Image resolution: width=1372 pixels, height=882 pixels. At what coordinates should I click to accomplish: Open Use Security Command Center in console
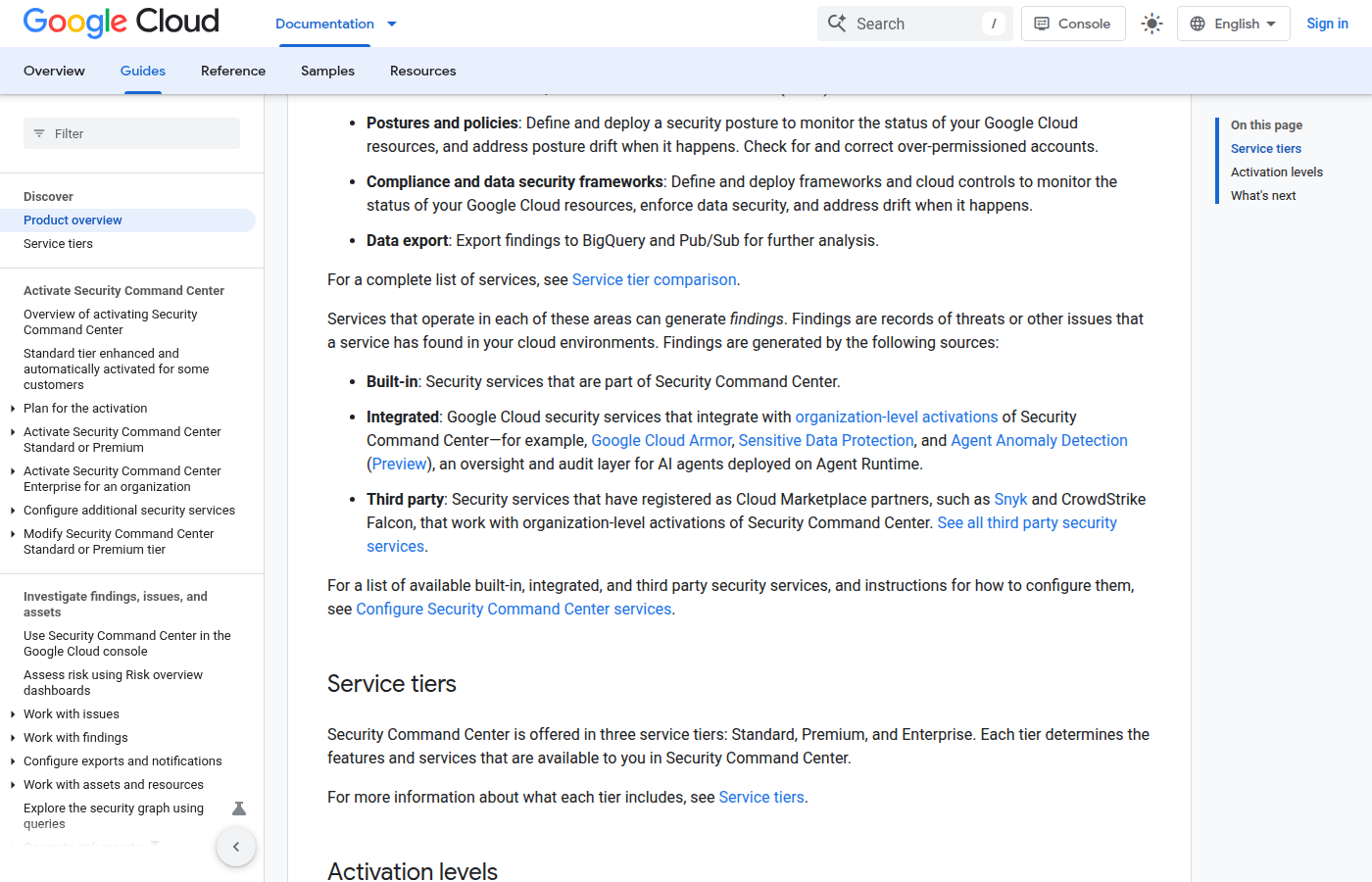click(x=127, y=644)
